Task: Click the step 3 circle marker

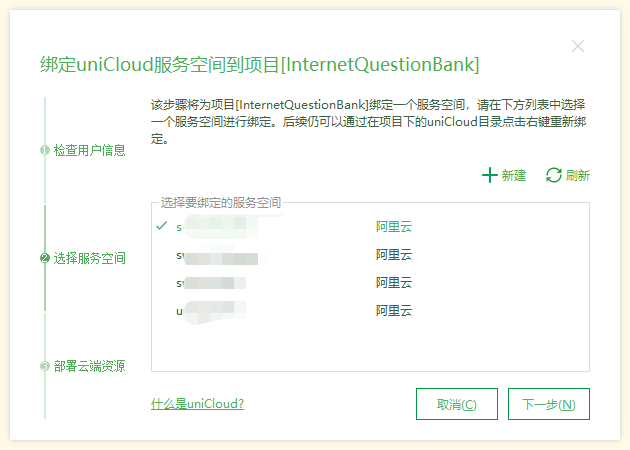Action: (x=45, y=366)
